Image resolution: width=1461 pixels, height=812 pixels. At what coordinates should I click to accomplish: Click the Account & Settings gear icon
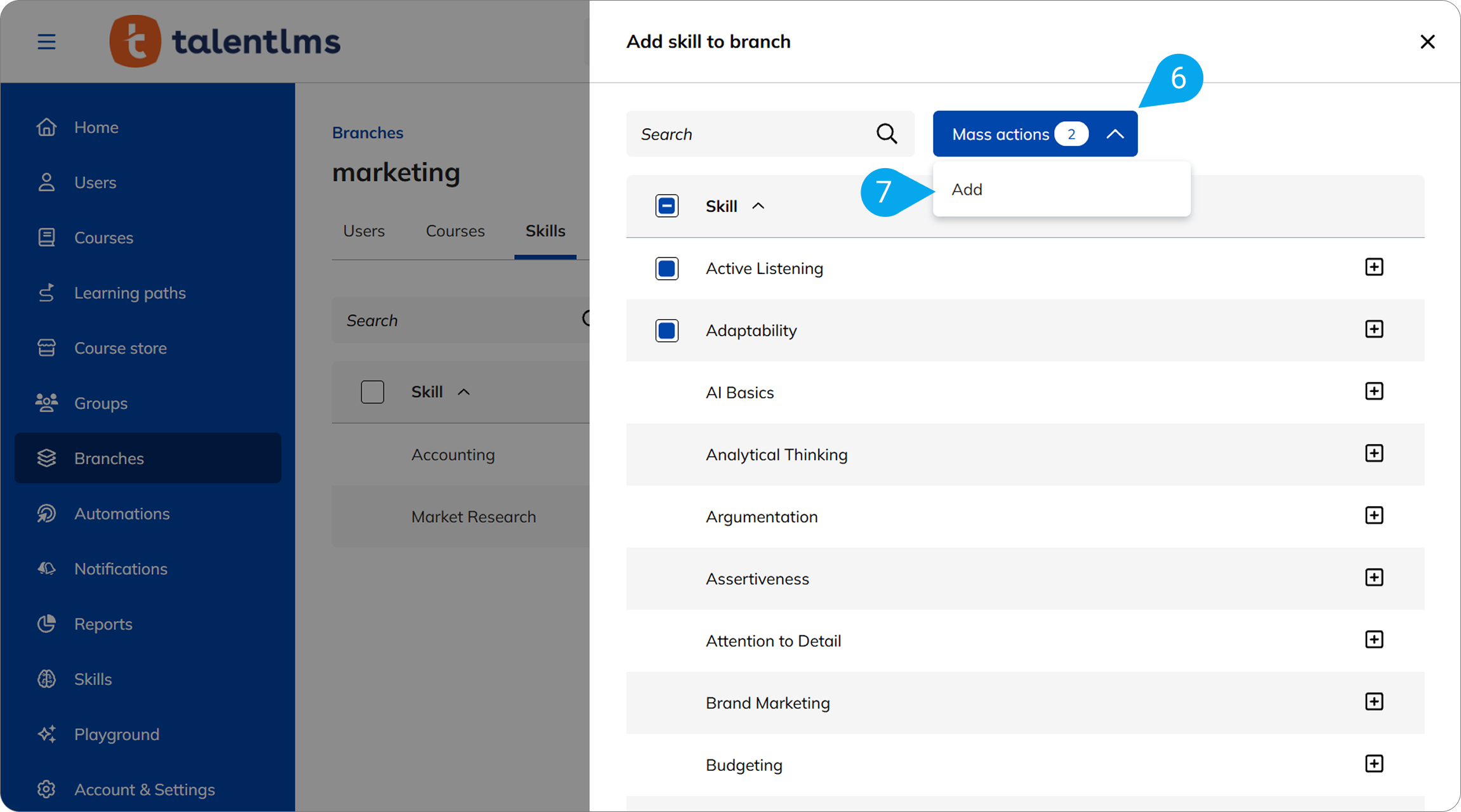pos(46,789)
